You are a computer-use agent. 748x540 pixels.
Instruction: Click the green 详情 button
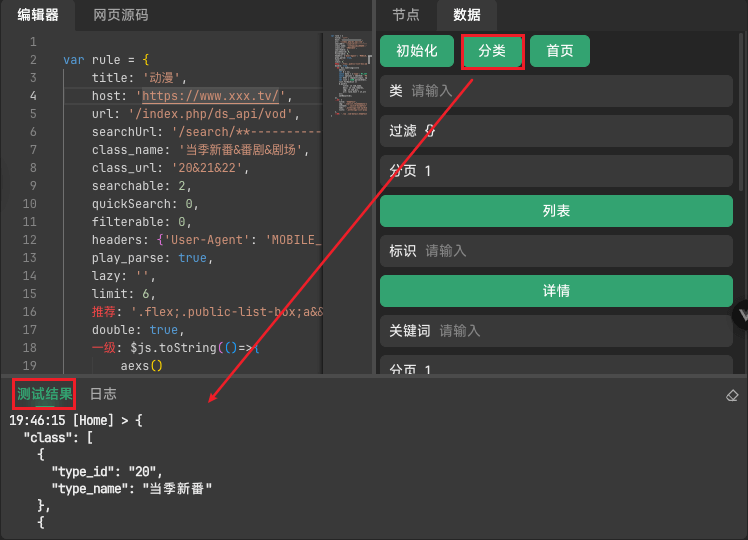(x=556, y=291)
